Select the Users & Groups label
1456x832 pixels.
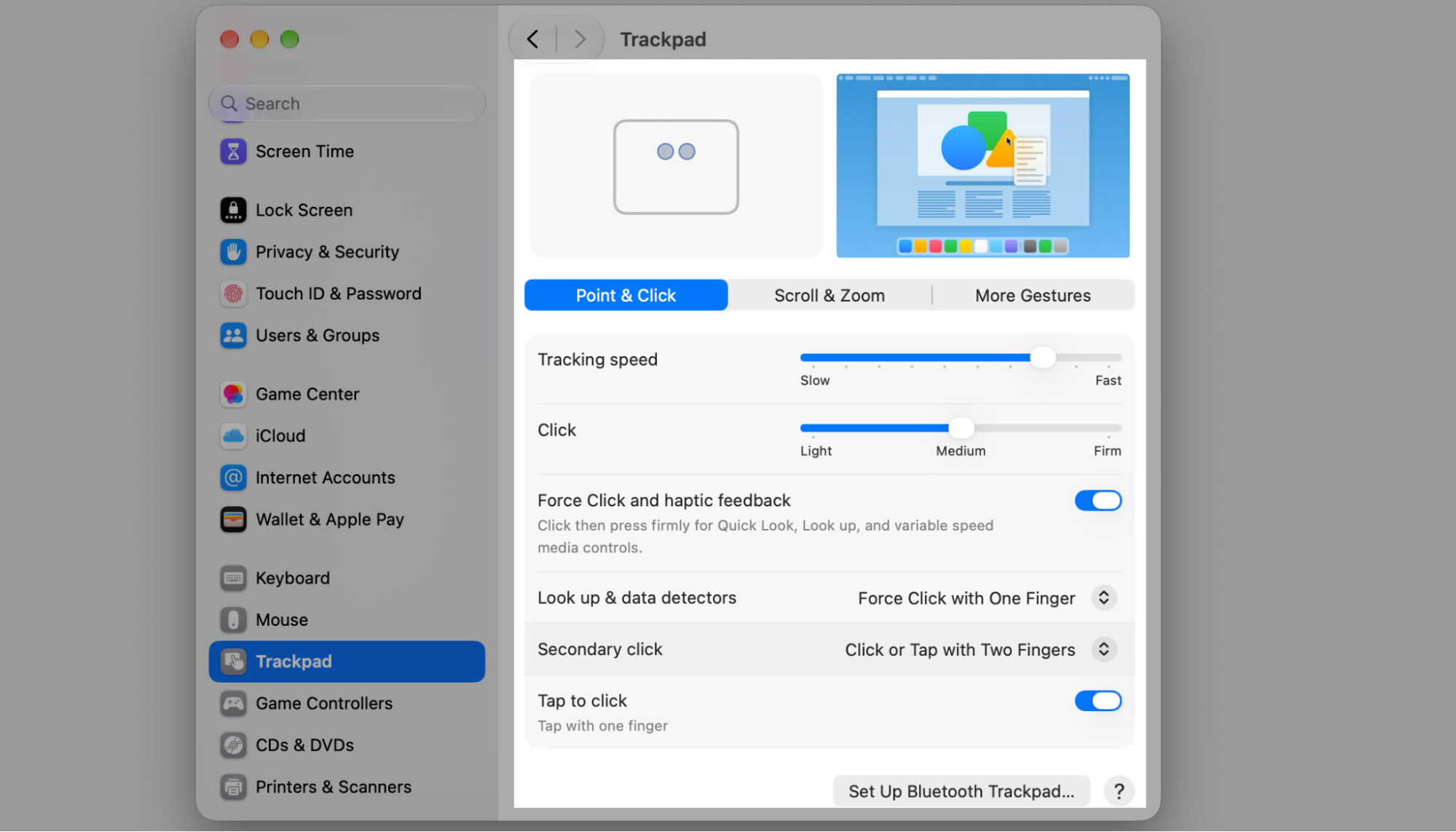click(x=318, y=336)
